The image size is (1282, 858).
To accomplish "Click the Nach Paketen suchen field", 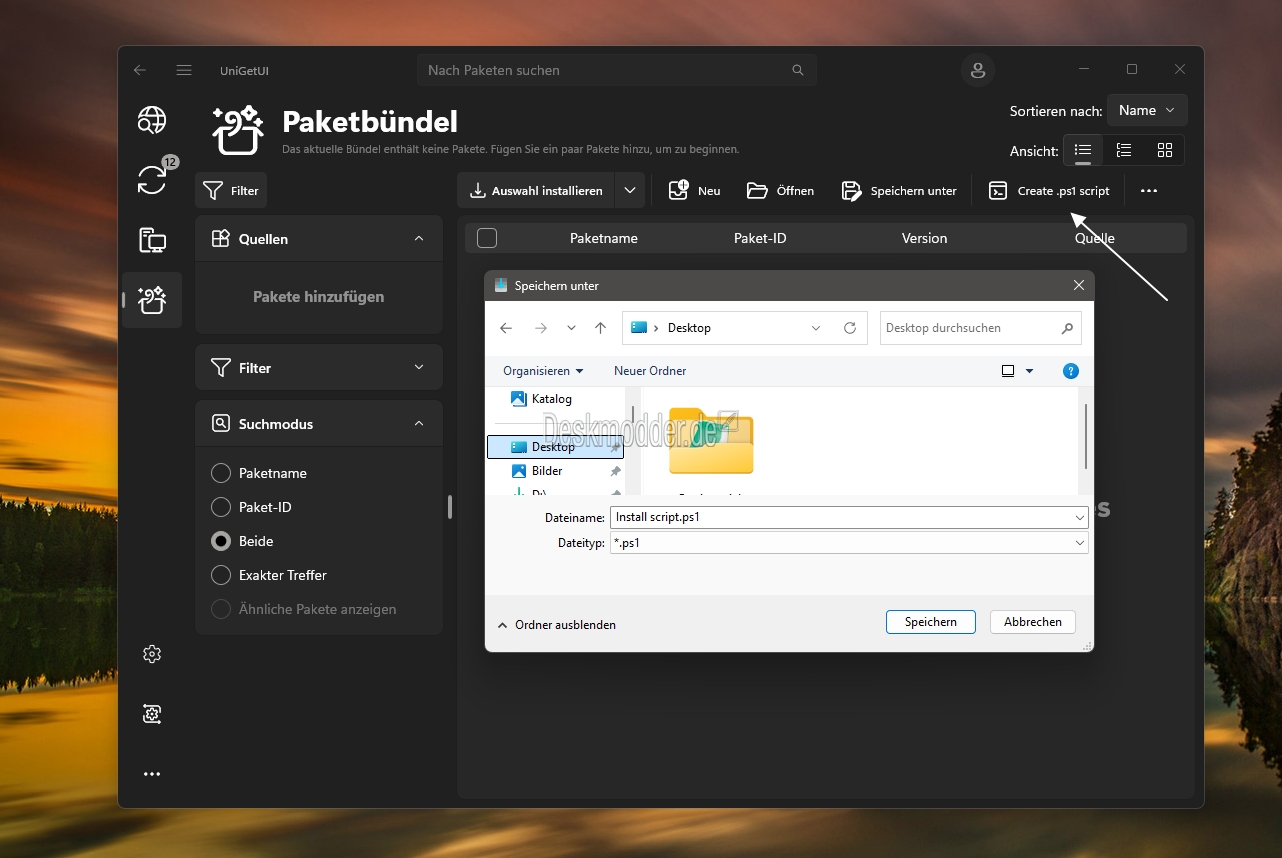I will pyautogui.click(x=617, y=70).
